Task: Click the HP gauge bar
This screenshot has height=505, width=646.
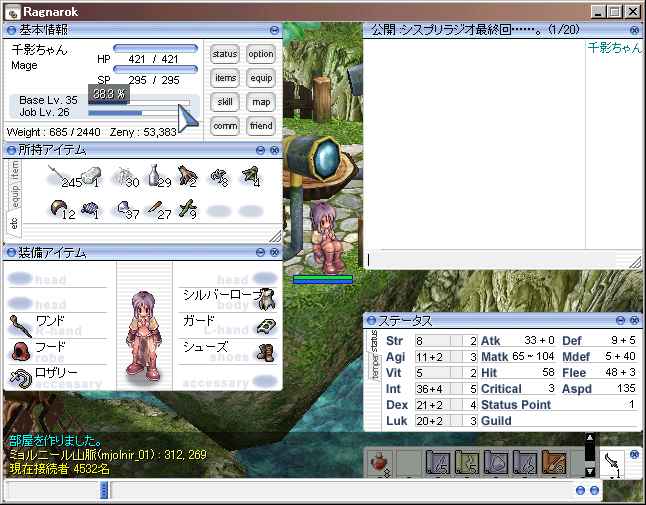Action: [x=155, y=48]
